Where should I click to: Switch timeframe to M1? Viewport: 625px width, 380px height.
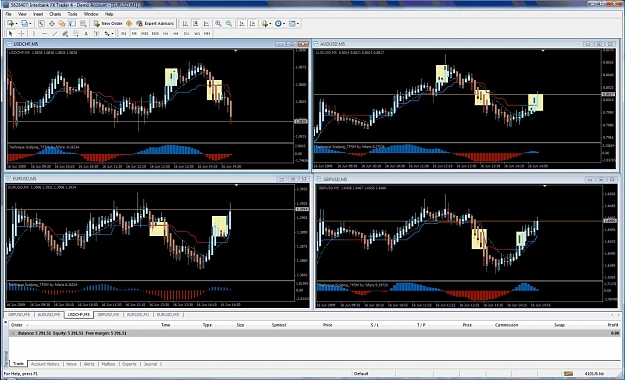click(x=124, y=33)
